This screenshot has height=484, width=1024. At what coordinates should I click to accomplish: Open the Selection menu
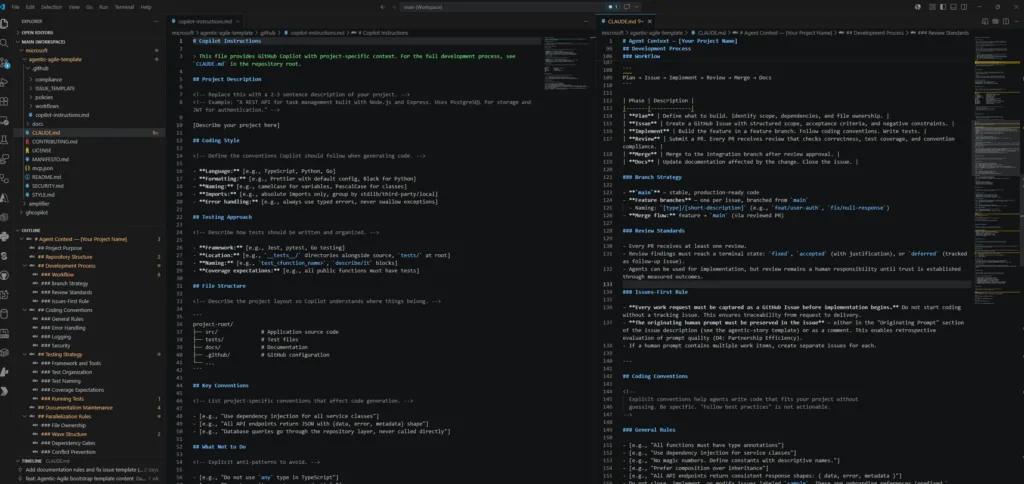pyautogui.click(x=51, y=7)
